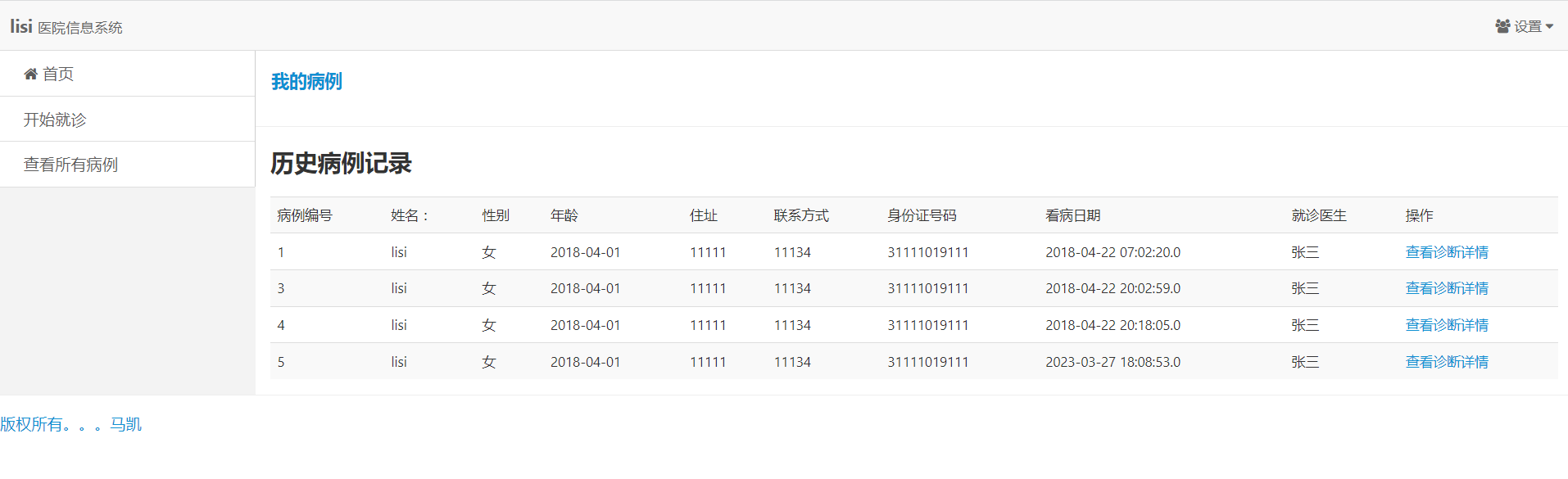View diagnosis details for case 1

click(1447, 252)
